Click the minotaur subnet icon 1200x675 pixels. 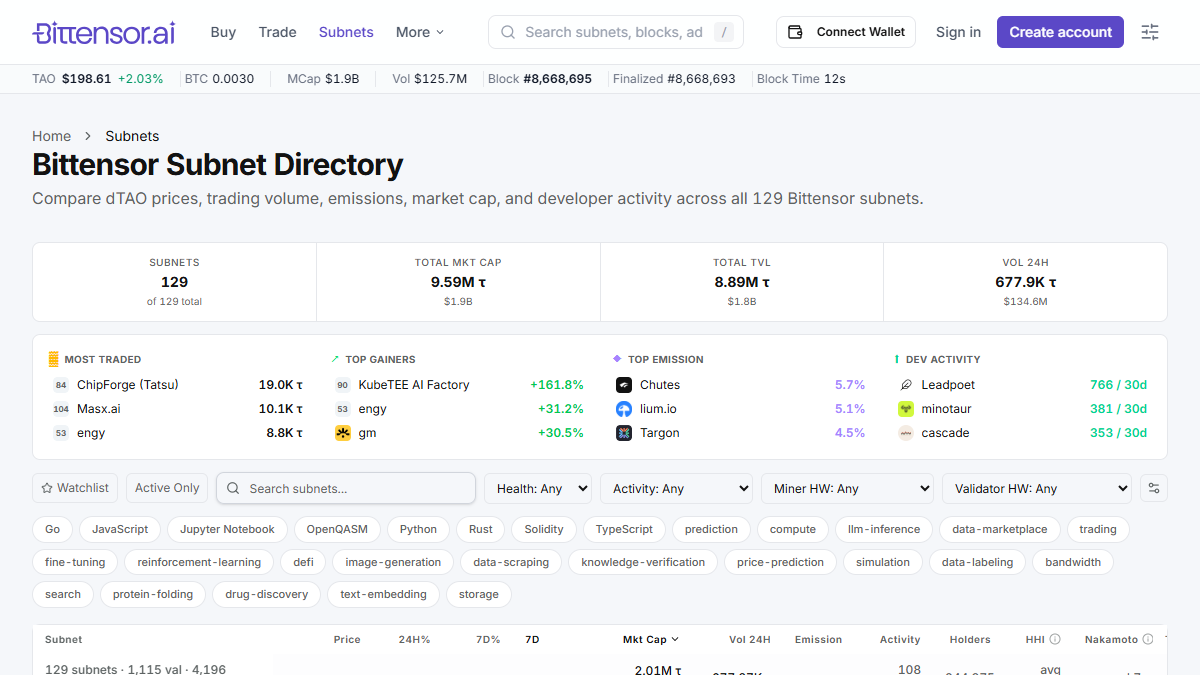tap(906, 409)
